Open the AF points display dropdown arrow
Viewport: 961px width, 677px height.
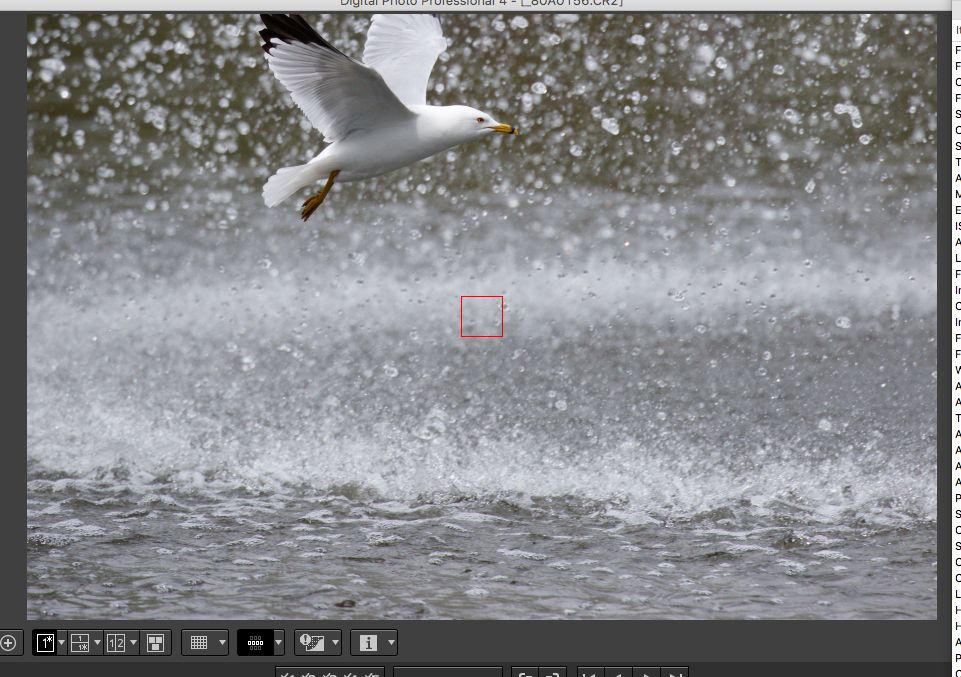click(x=278, y=643)
